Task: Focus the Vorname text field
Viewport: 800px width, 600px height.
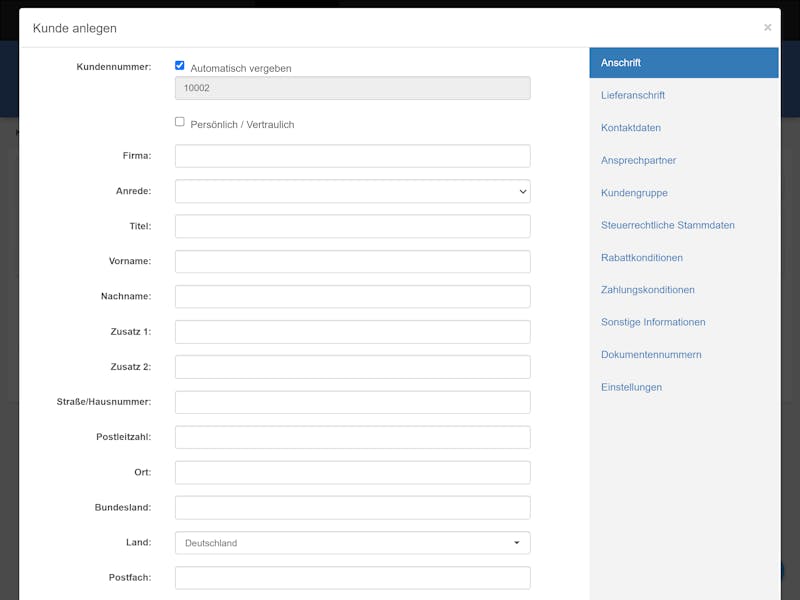Action: pyautogui.click(x=353, y=261)
